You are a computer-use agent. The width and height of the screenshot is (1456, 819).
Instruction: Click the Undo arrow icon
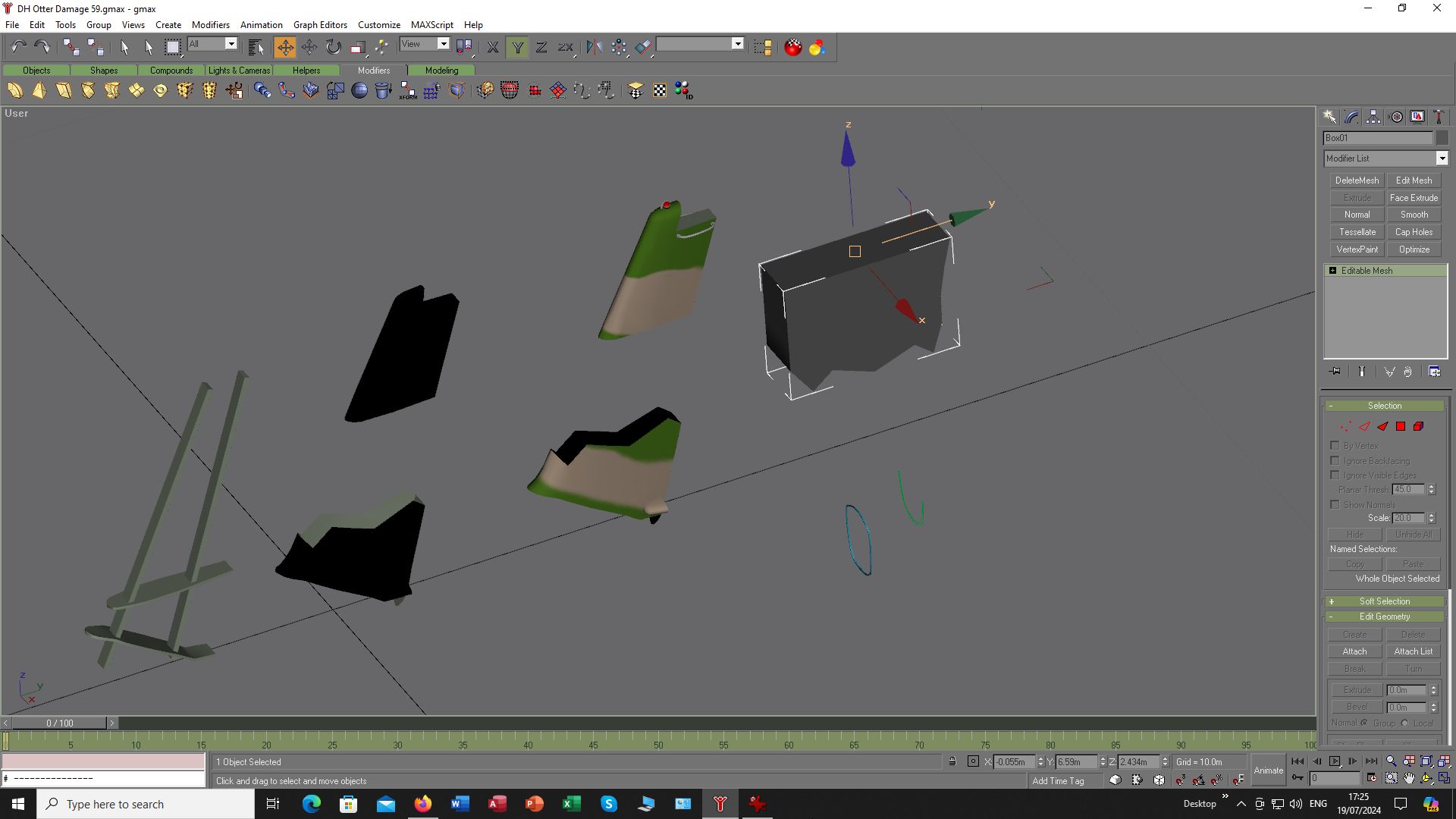18,47
